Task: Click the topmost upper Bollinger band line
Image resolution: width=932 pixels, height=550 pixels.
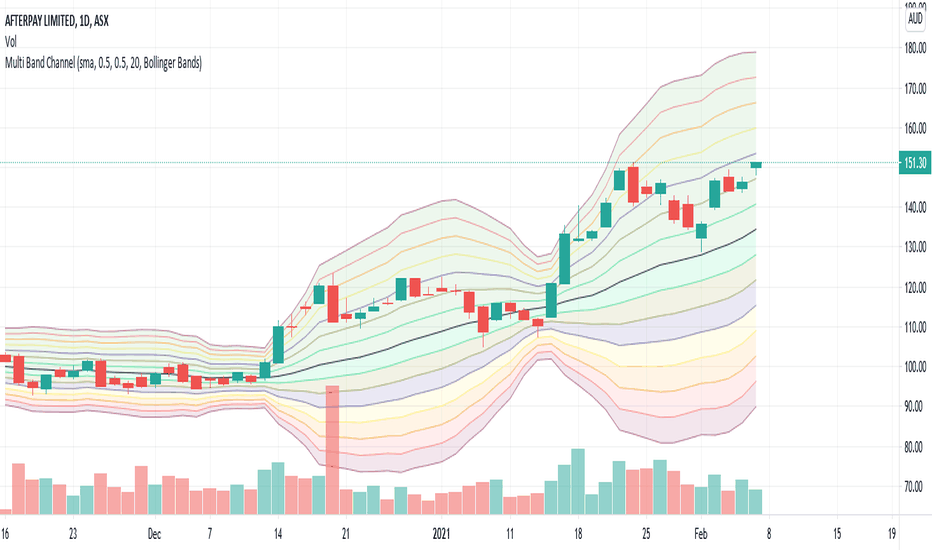Action: [x=701, y=75]
